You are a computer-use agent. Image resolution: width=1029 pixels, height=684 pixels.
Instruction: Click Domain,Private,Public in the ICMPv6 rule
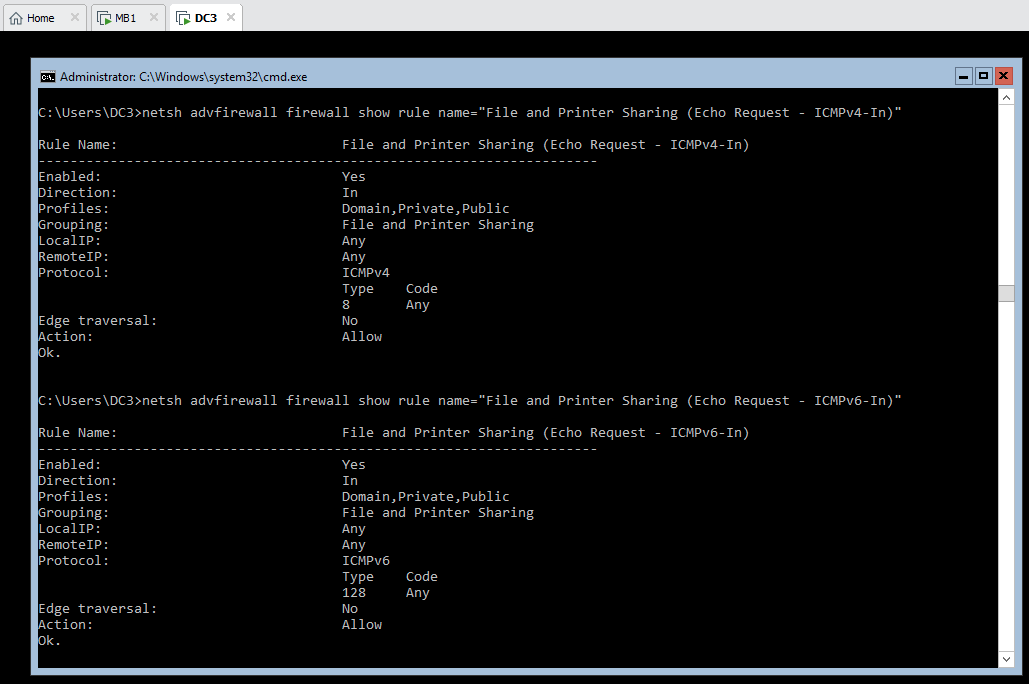pos(425,497)
